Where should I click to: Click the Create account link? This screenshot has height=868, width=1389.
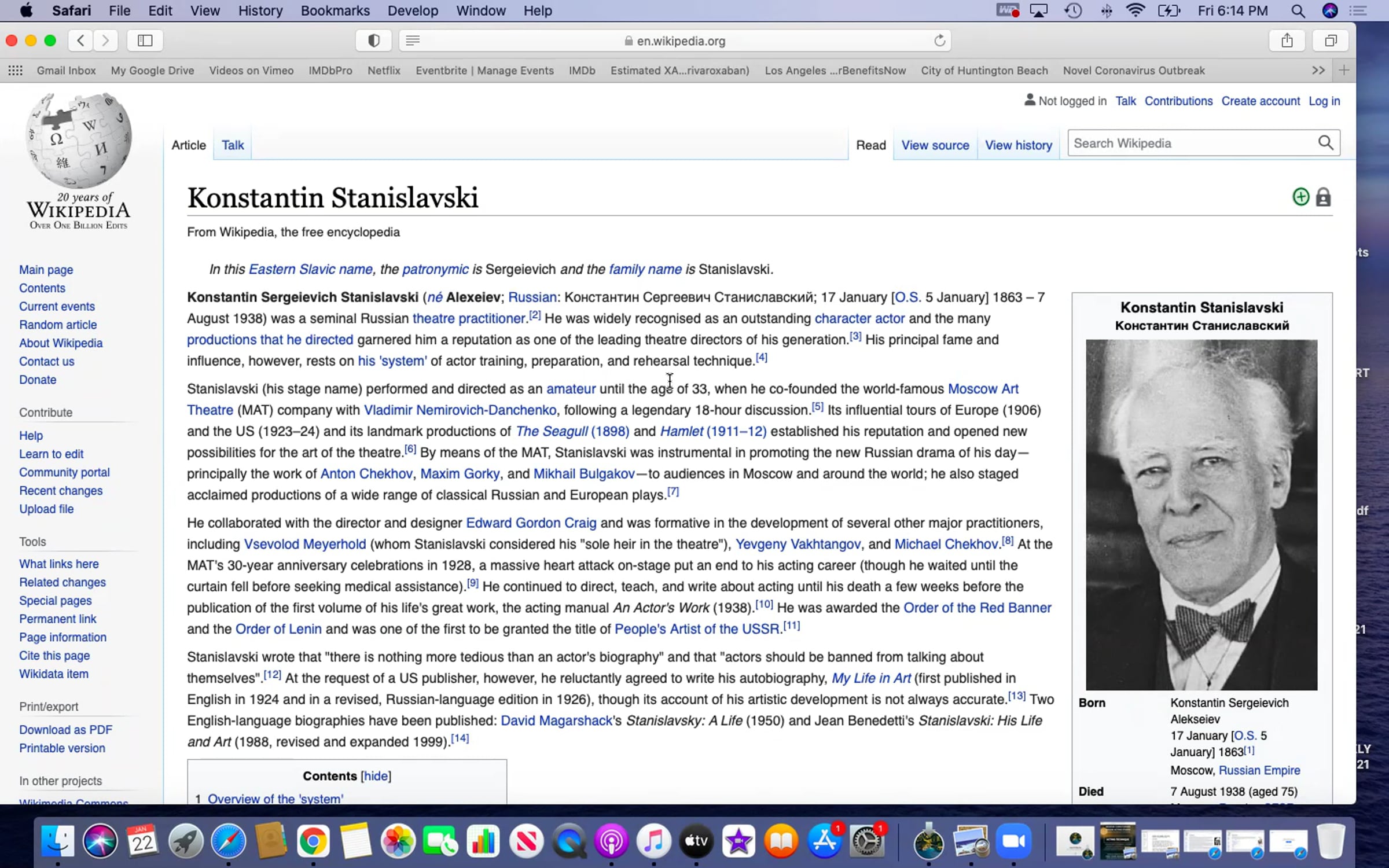point(1260,101)
